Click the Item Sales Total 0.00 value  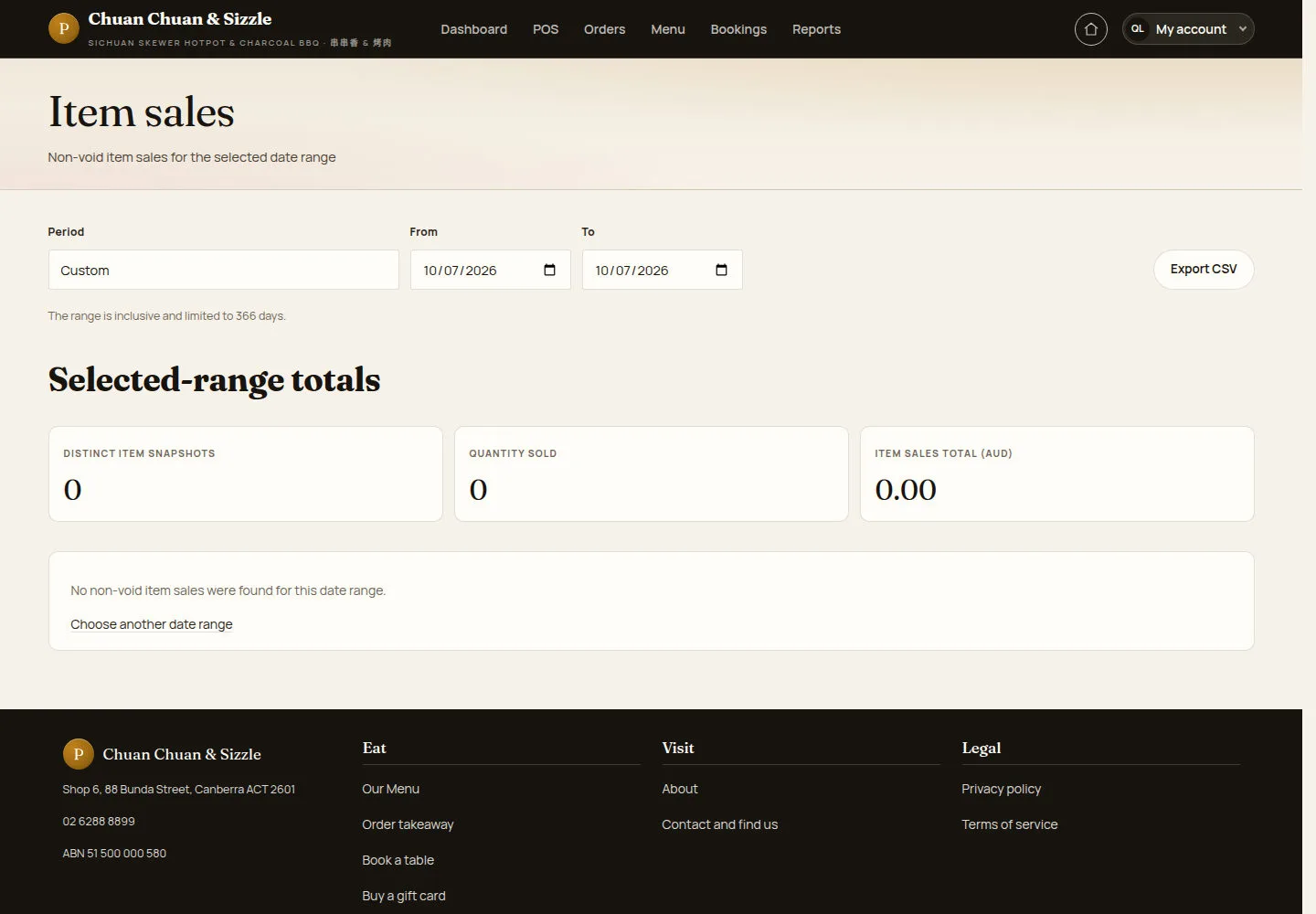click(x=906, y=490)
